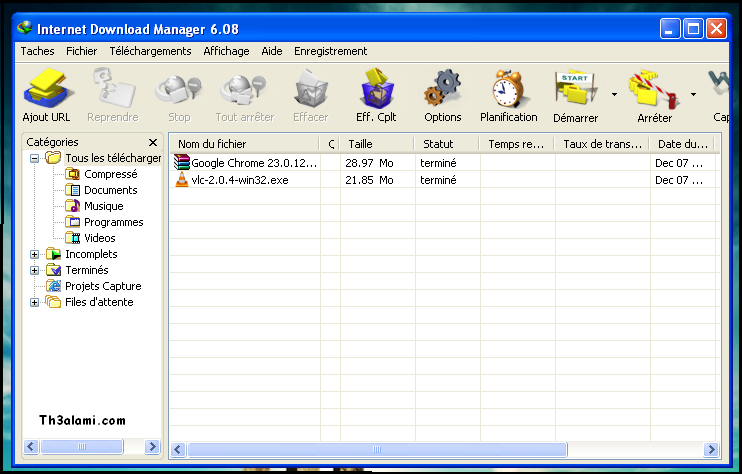Click terminé status of the vlc row
The height and width of the screenshot is (474, 742).
pyautogui.click(x=438, y=180)
